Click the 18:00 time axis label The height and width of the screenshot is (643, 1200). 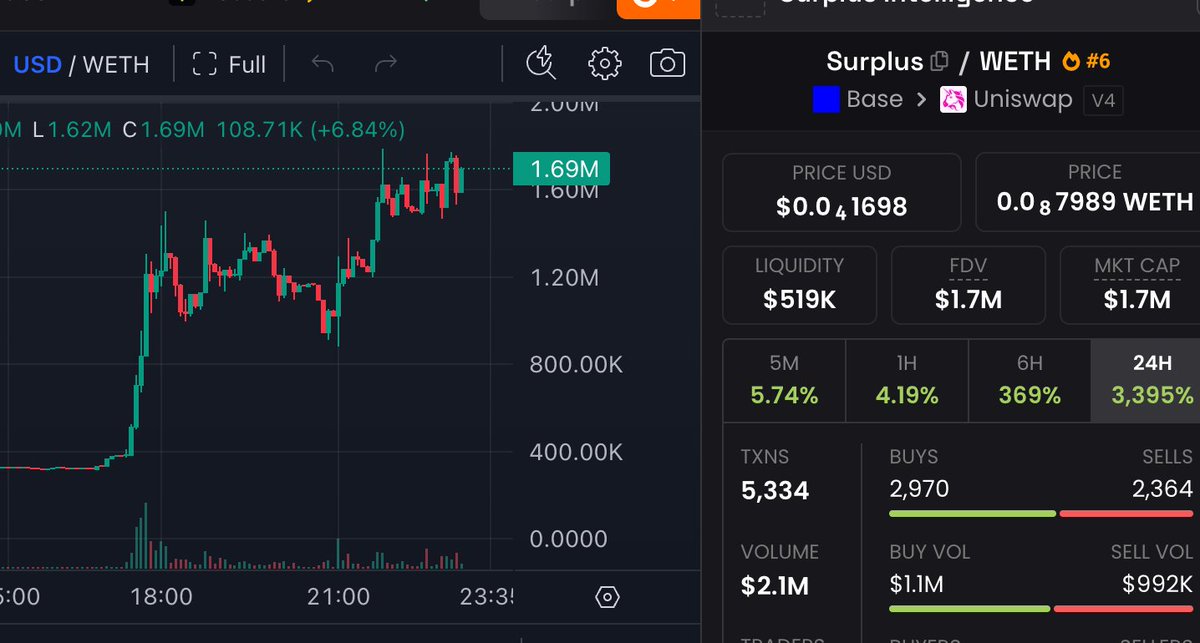coord(161,597)
